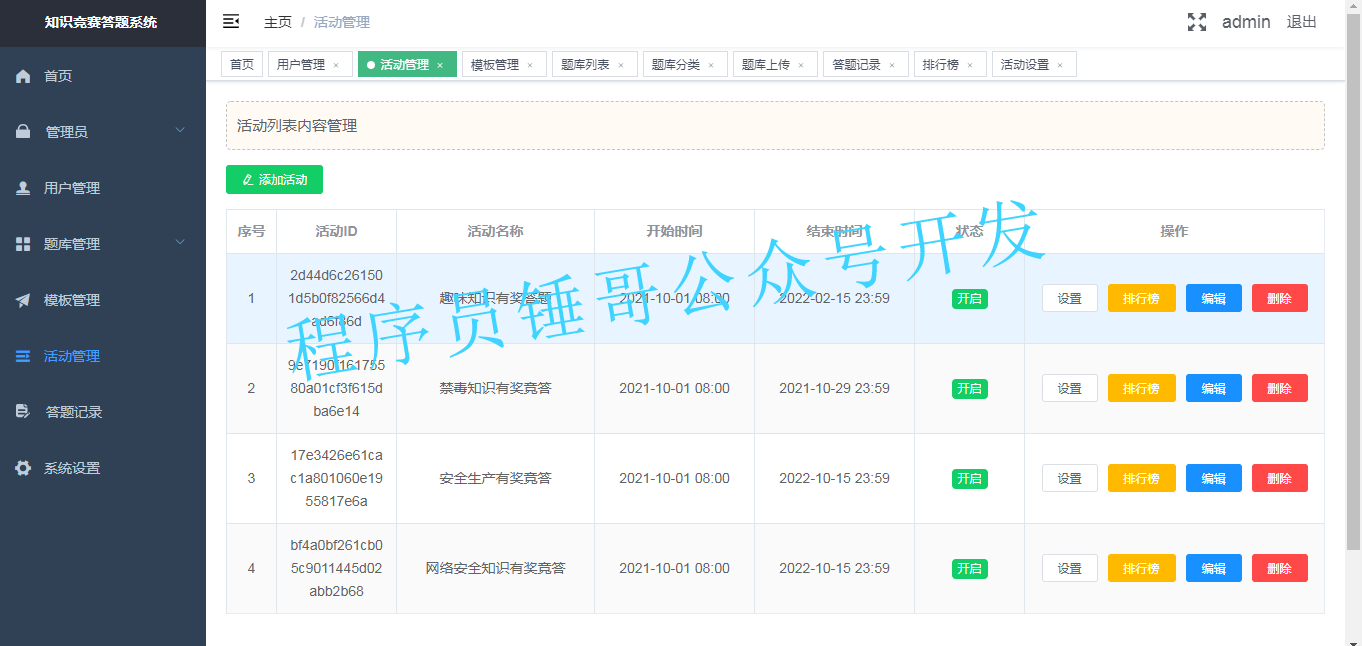This screenshot has width=1362, height=646.
Task: Open 模板管理 in the sidebar menu
Action: pyautogui.click(x=103, y=300)
